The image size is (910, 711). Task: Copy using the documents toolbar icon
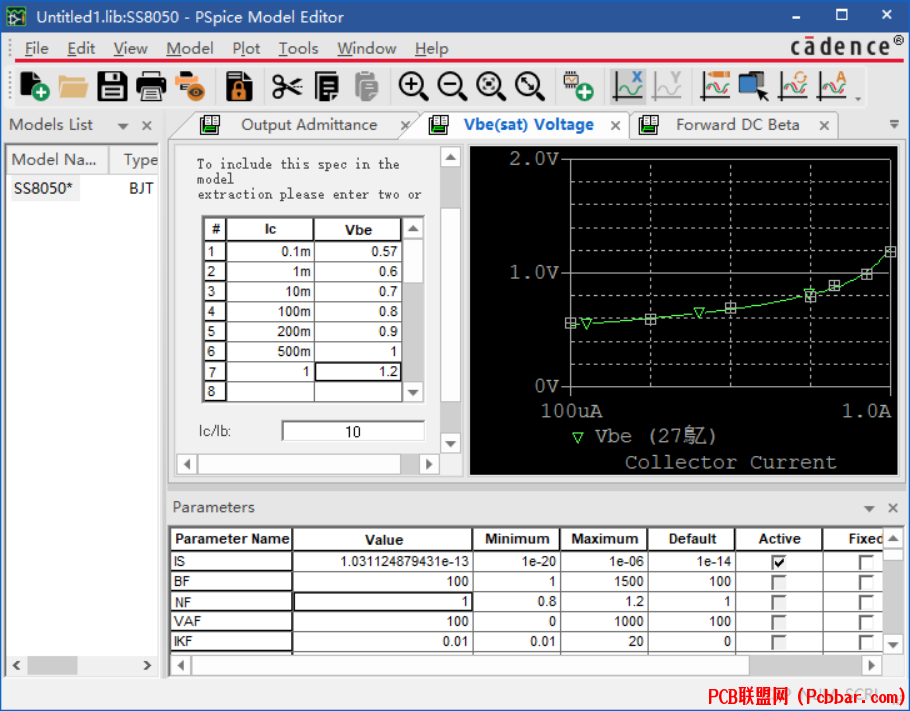327,86
